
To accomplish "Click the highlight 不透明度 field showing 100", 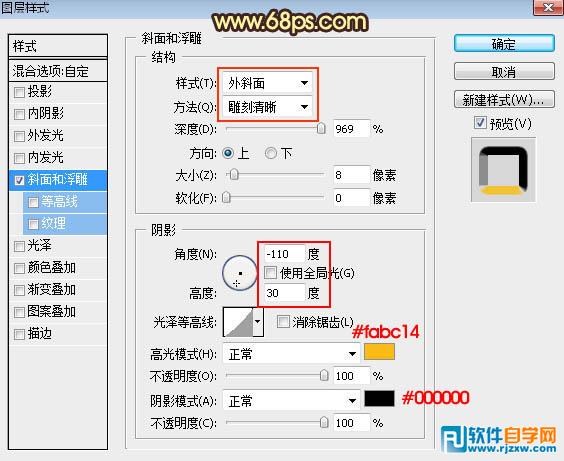I will pos(351,376).
